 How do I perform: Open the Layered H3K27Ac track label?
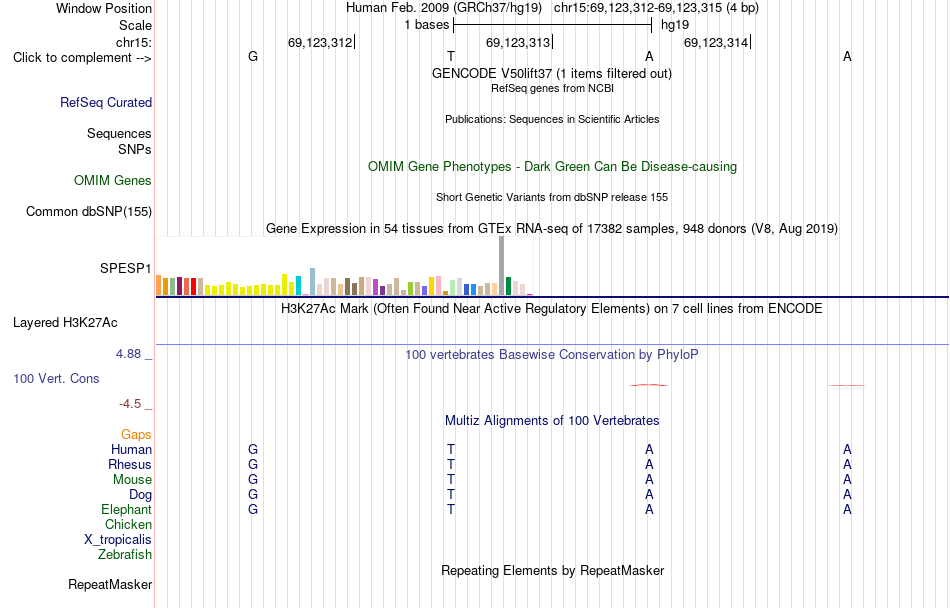[65, 323]
